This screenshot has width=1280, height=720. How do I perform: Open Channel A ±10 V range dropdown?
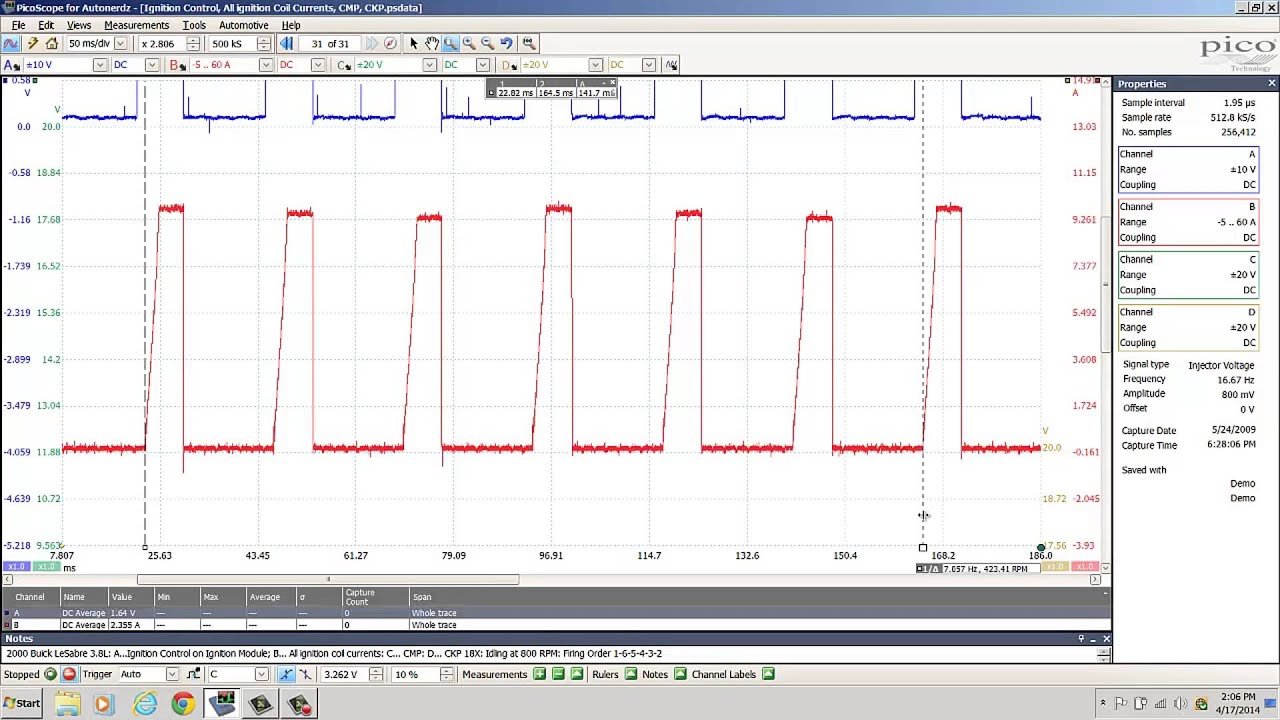99,65
